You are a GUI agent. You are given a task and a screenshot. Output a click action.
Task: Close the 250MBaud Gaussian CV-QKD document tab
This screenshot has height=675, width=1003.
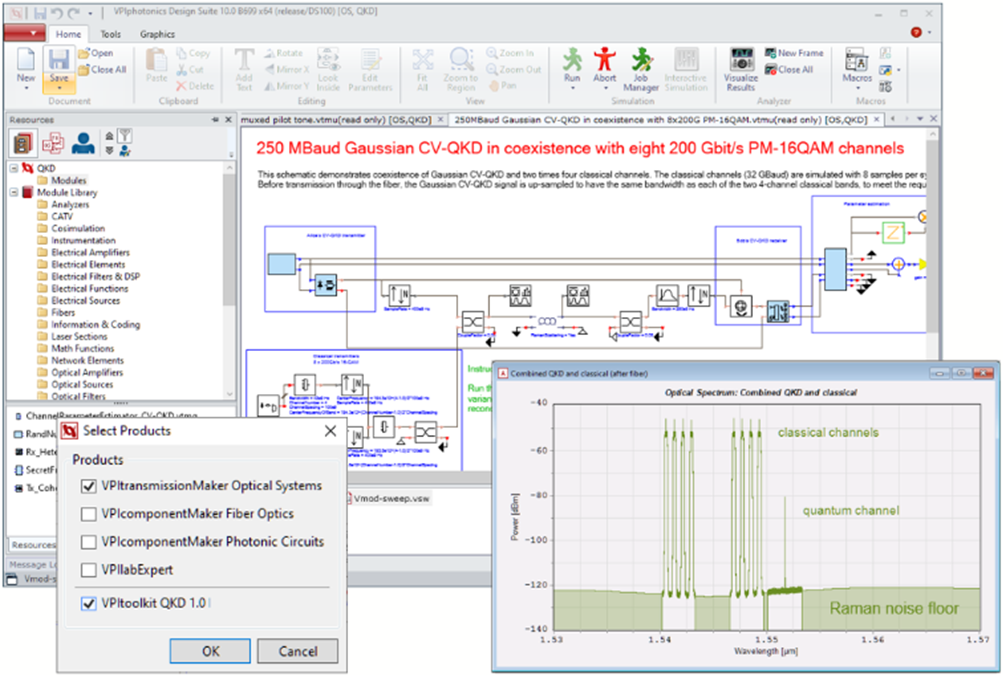[877, 120]
